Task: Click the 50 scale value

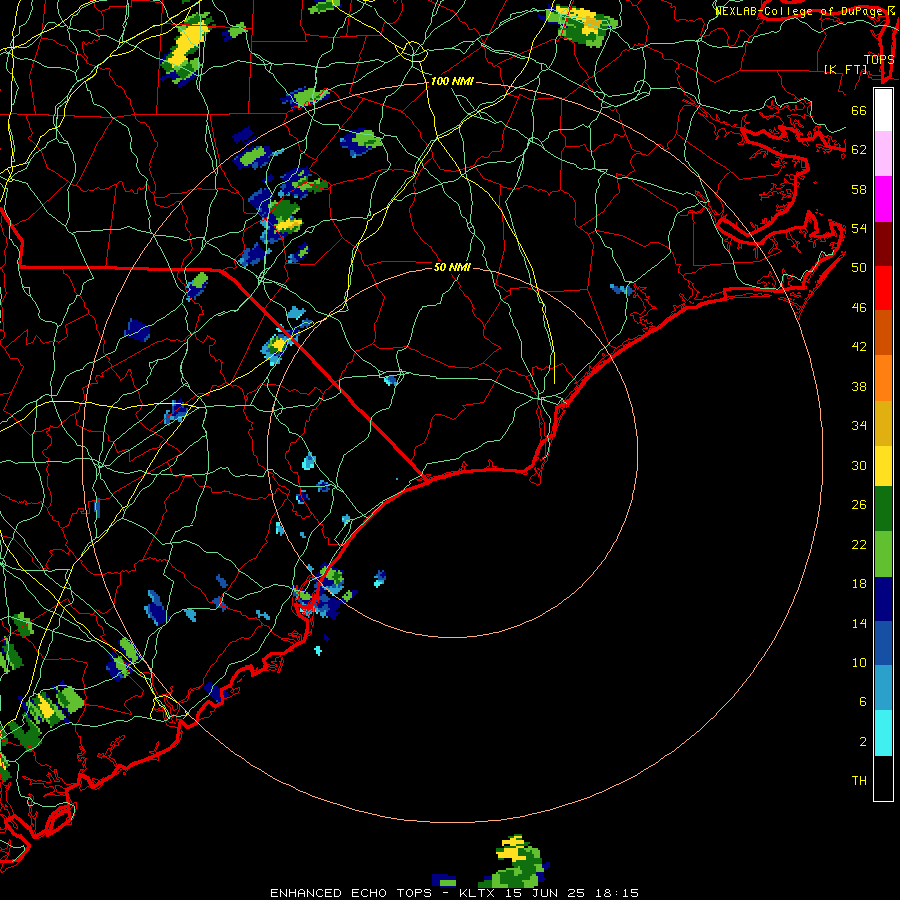Action: pyautogui.click(x=859, y=267)
